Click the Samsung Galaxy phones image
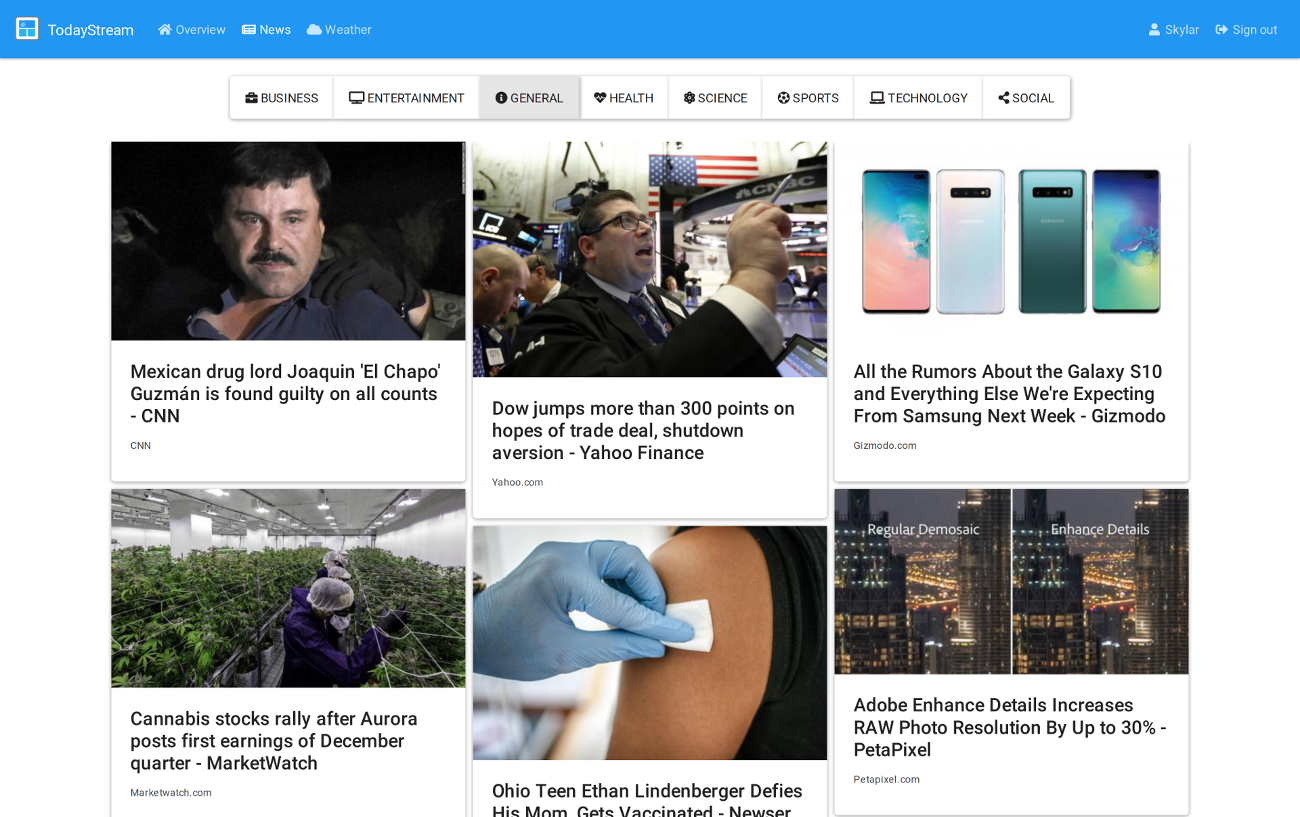 pos(1012,241)
